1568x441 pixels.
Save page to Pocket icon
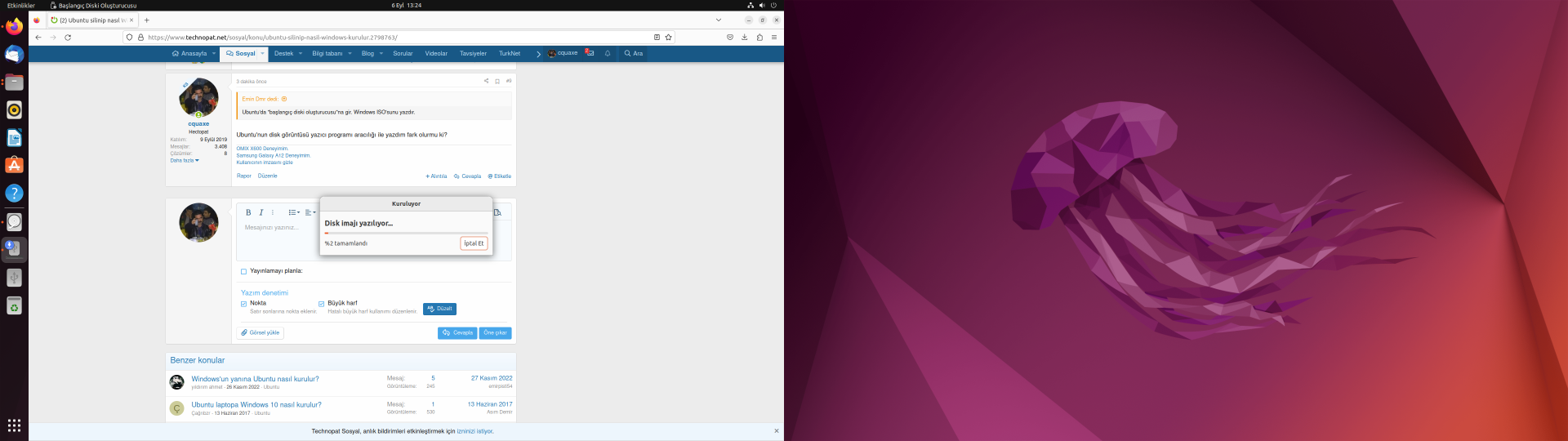point(730,37)
